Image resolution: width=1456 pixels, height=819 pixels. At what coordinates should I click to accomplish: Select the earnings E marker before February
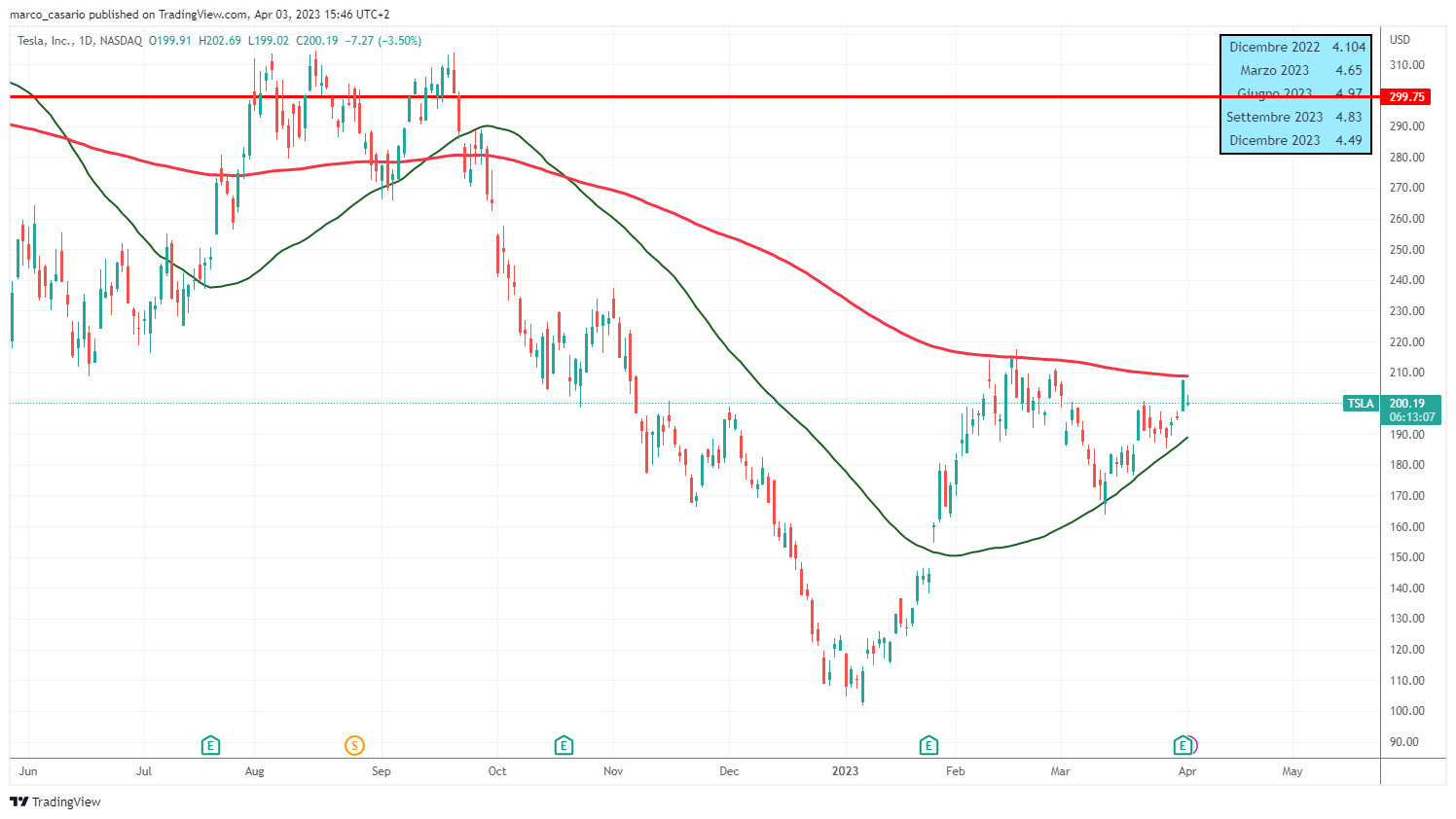pos(928,746)
